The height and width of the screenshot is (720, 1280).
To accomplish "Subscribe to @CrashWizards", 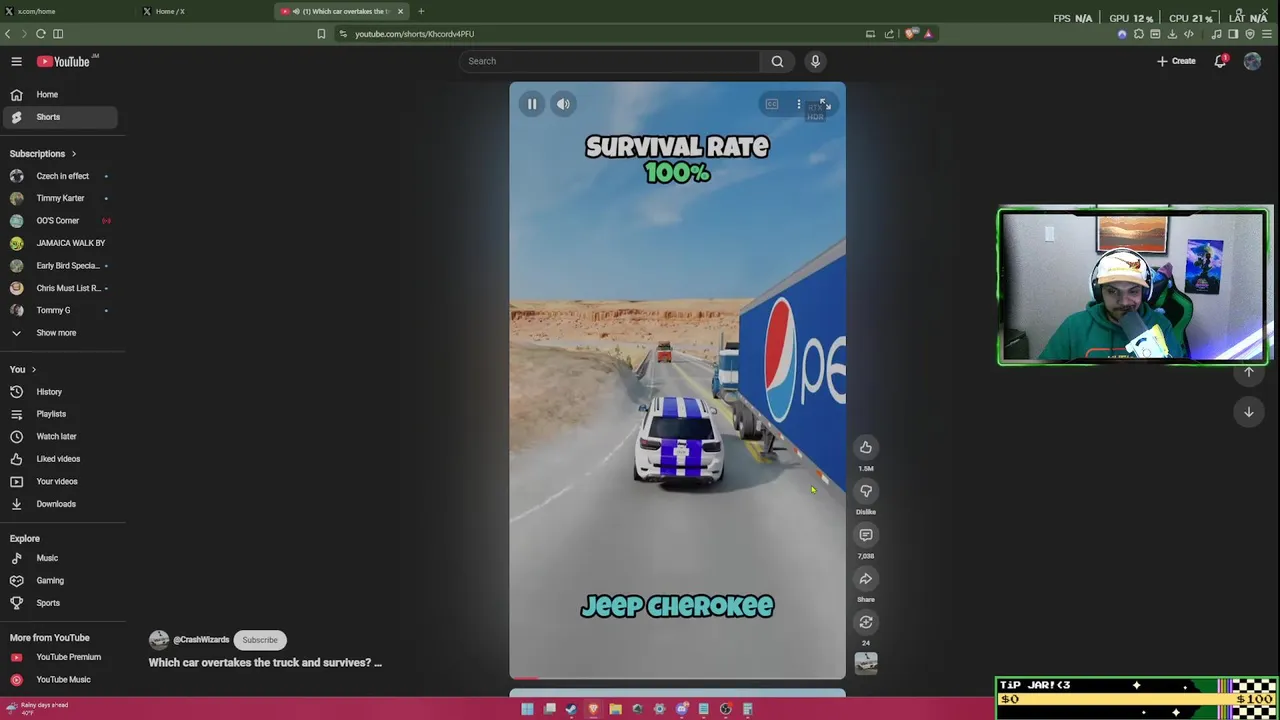I will [260, 640].
